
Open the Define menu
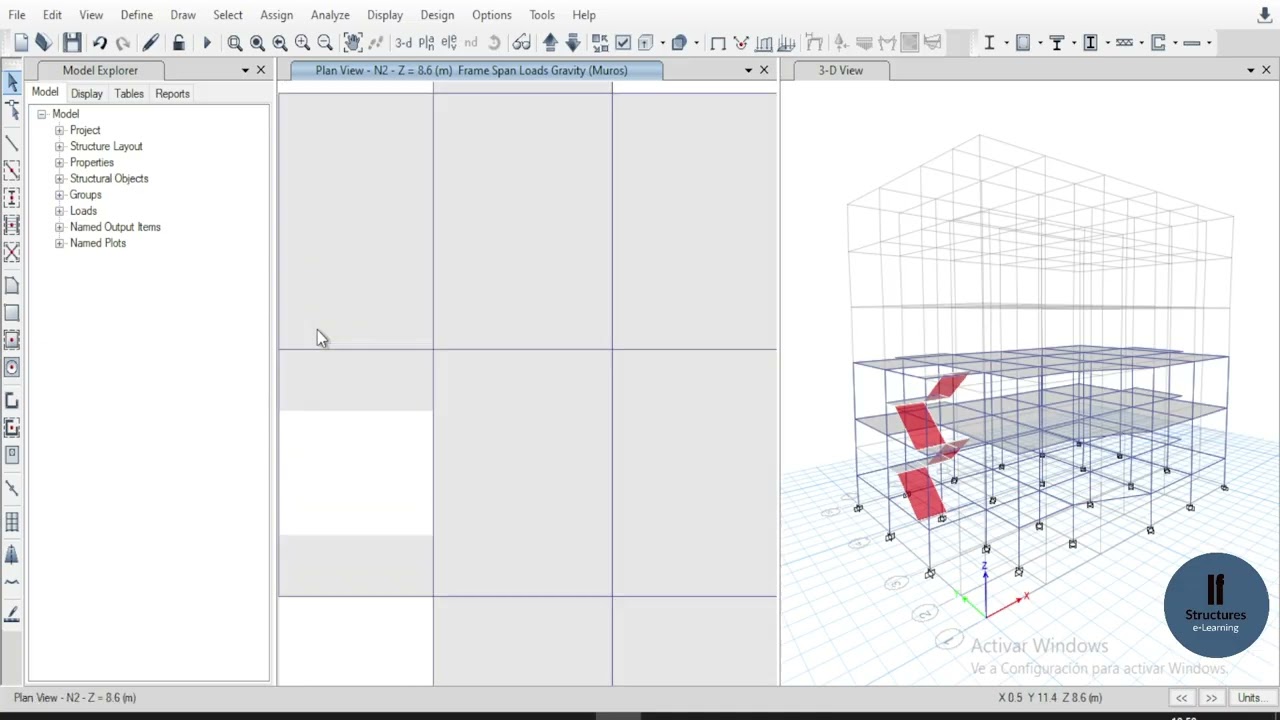pyautogui.click(x=137, y=15)
